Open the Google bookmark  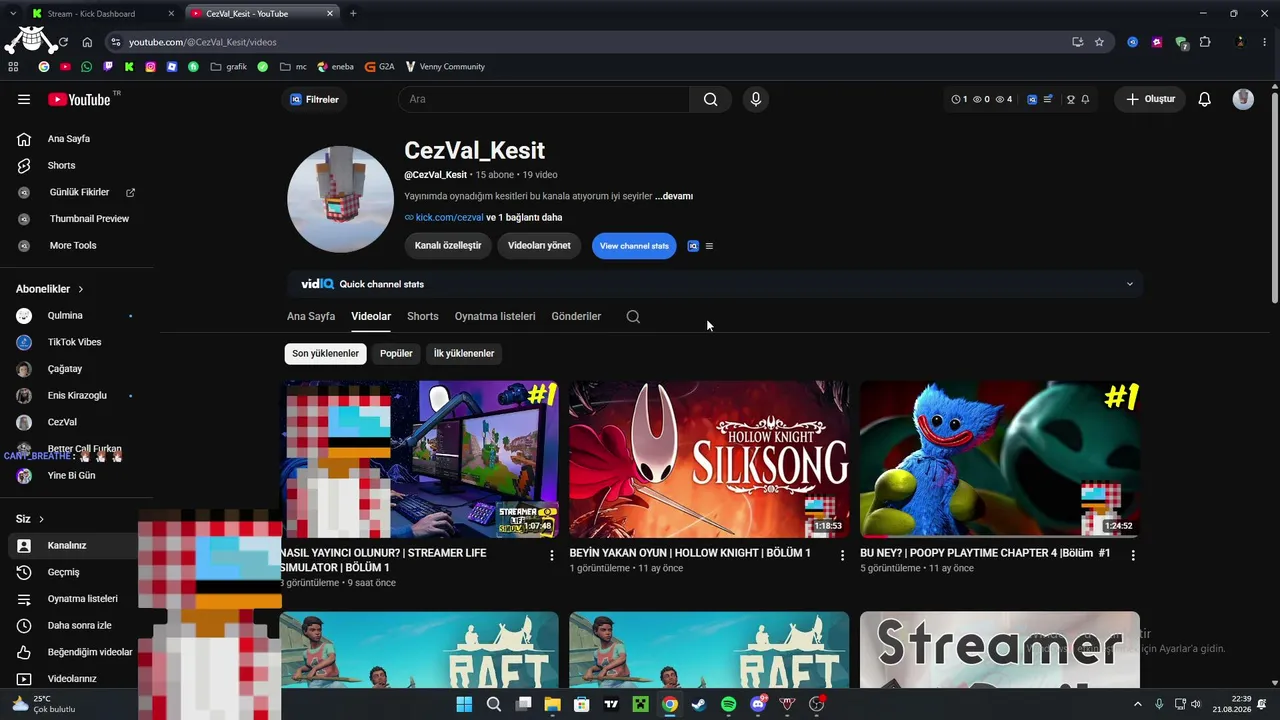44,67
